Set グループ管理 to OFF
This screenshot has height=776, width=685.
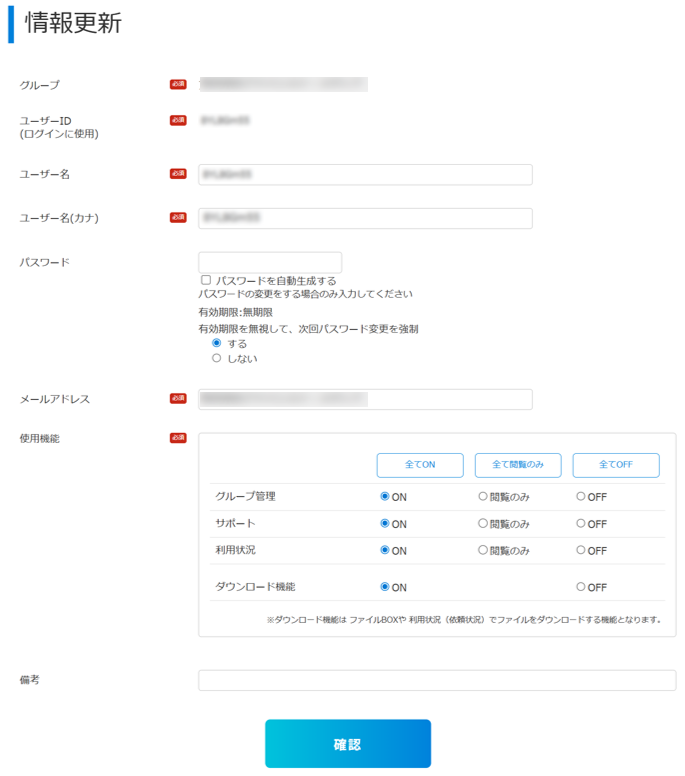point(581,496)
